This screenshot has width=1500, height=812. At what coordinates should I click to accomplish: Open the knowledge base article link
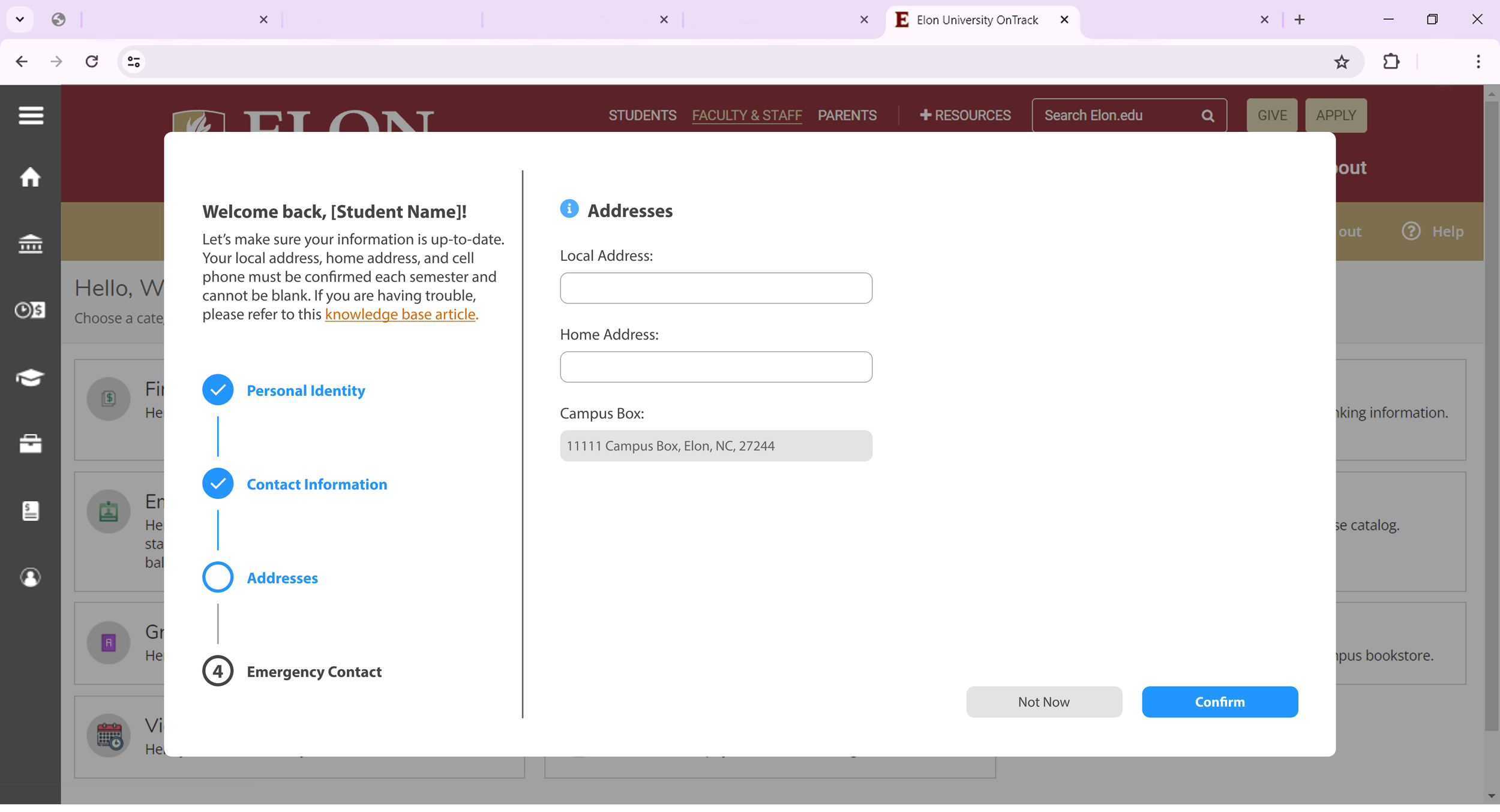point(400,314)
